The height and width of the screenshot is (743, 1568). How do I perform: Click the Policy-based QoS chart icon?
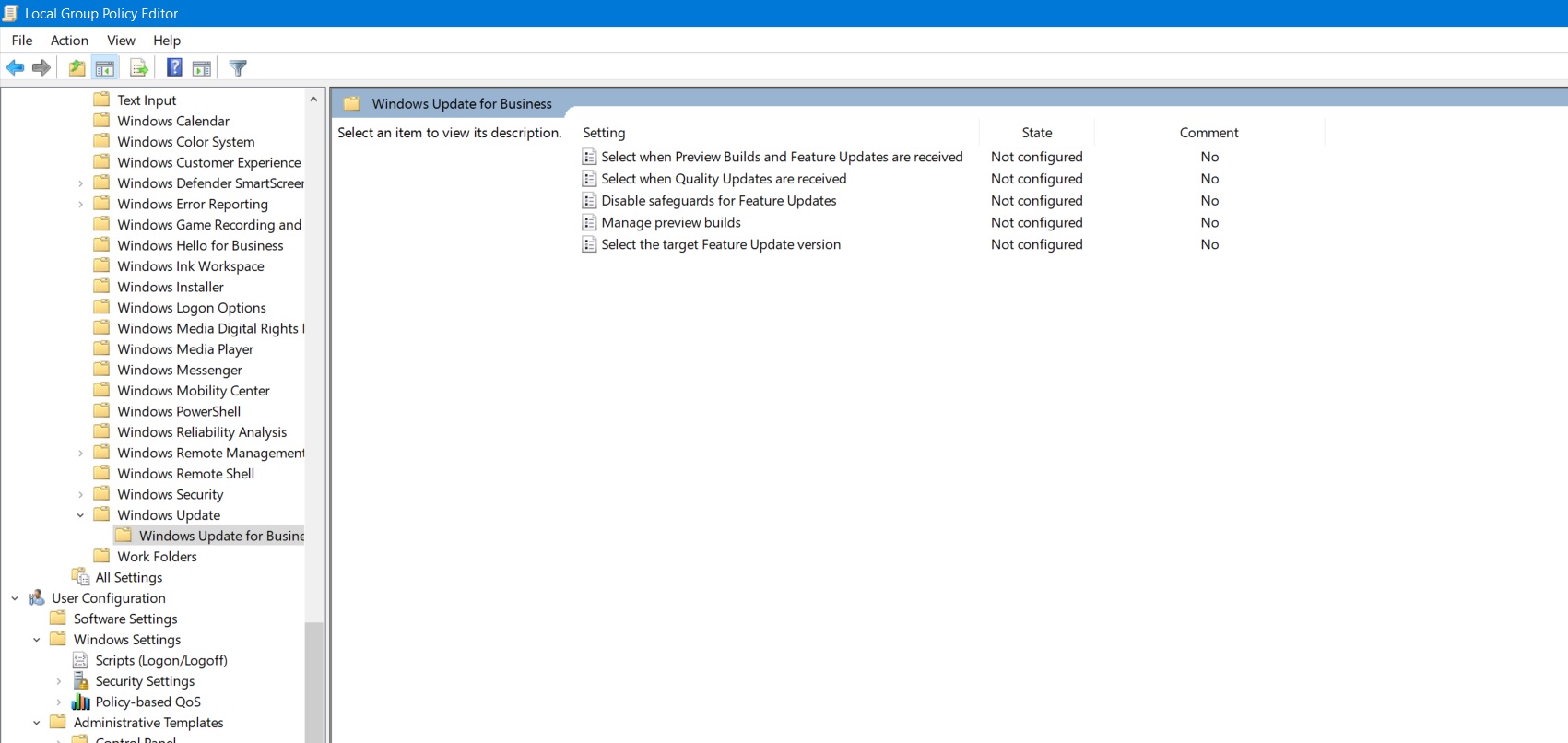click(80, 702)
